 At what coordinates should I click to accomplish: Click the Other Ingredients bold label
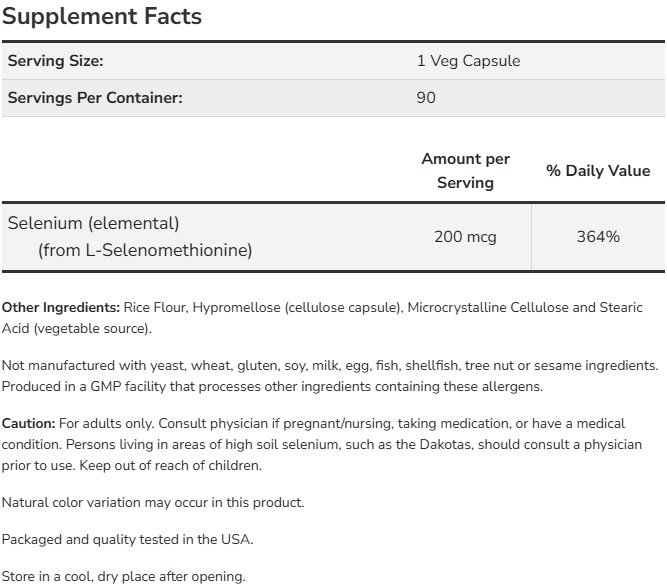coord(61,306)
